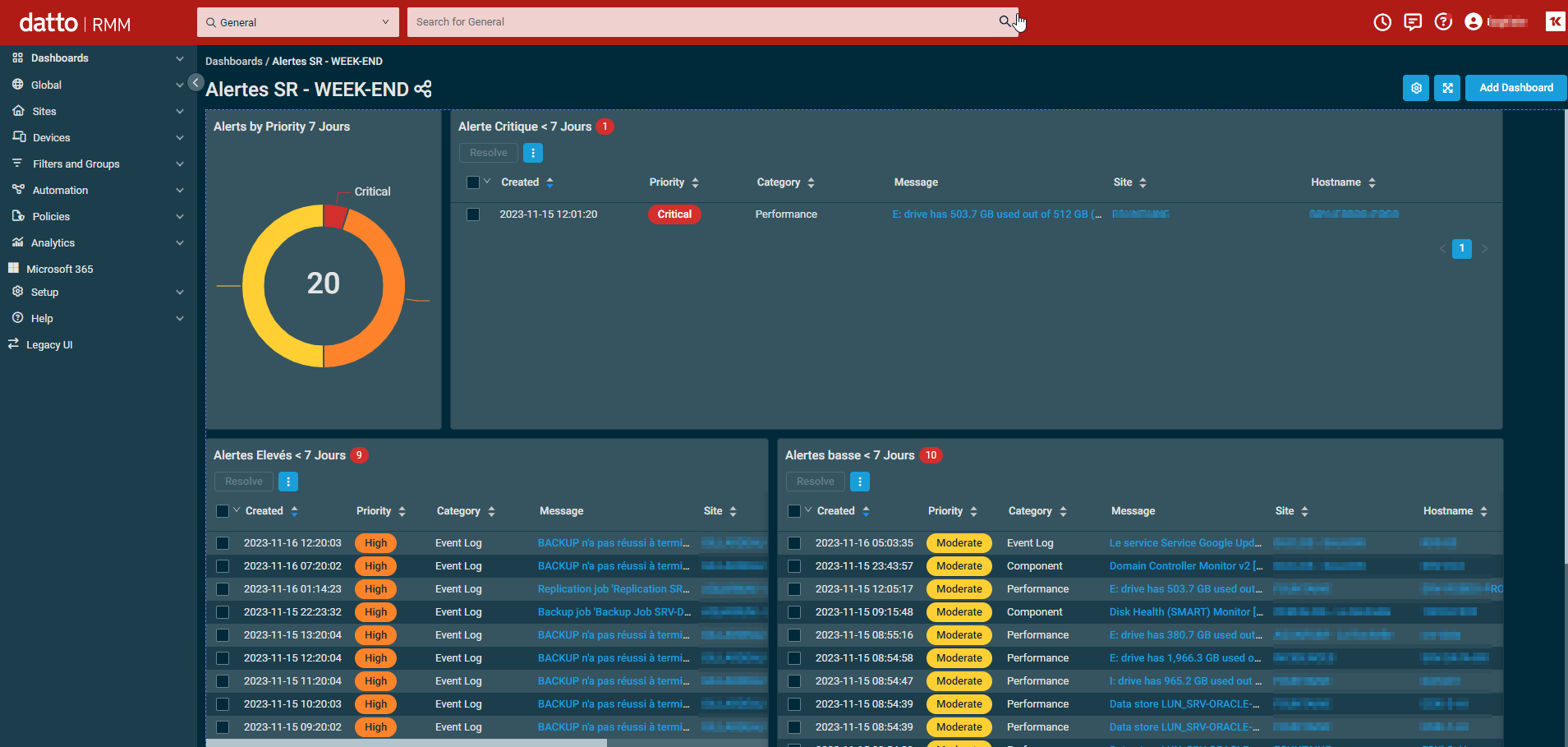Click the Add Dashboard button
The width and height of the screenshot is (1568, 747).
(x=1515, y=88)
